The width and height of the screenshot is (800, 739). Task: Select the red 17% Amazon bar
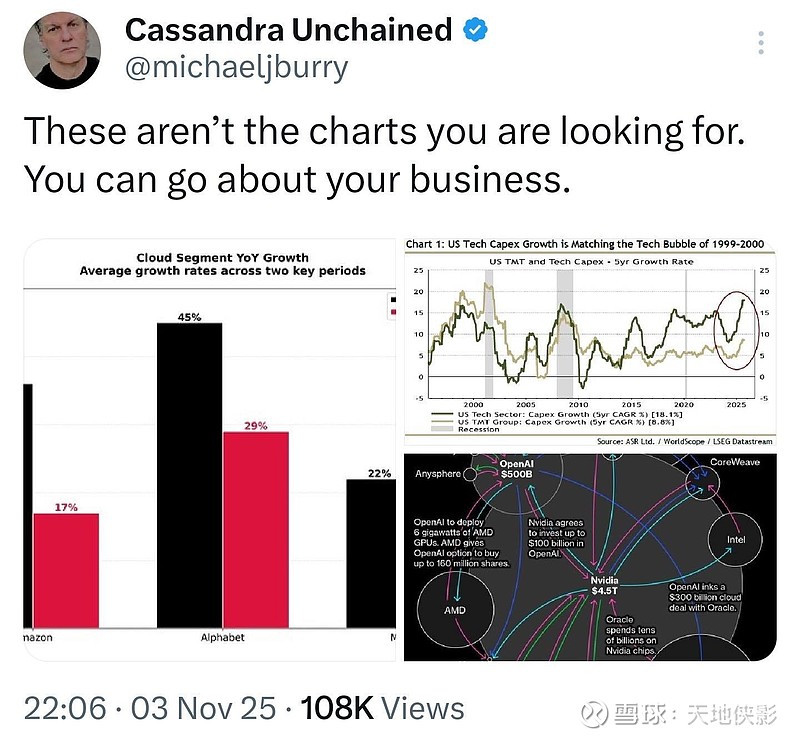(x=66, y=570)
